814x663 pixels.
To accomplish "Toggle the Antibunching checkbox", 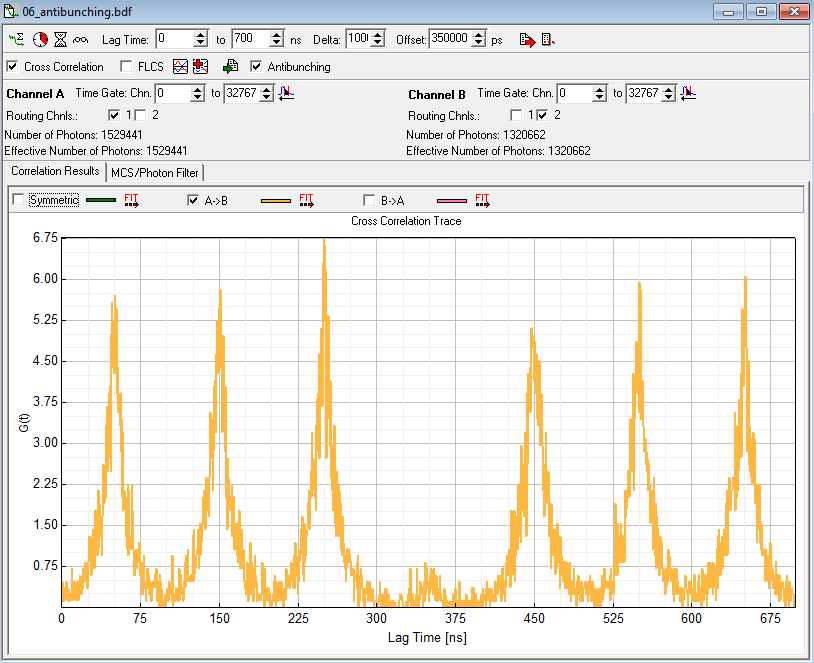I will click(256, 67).
